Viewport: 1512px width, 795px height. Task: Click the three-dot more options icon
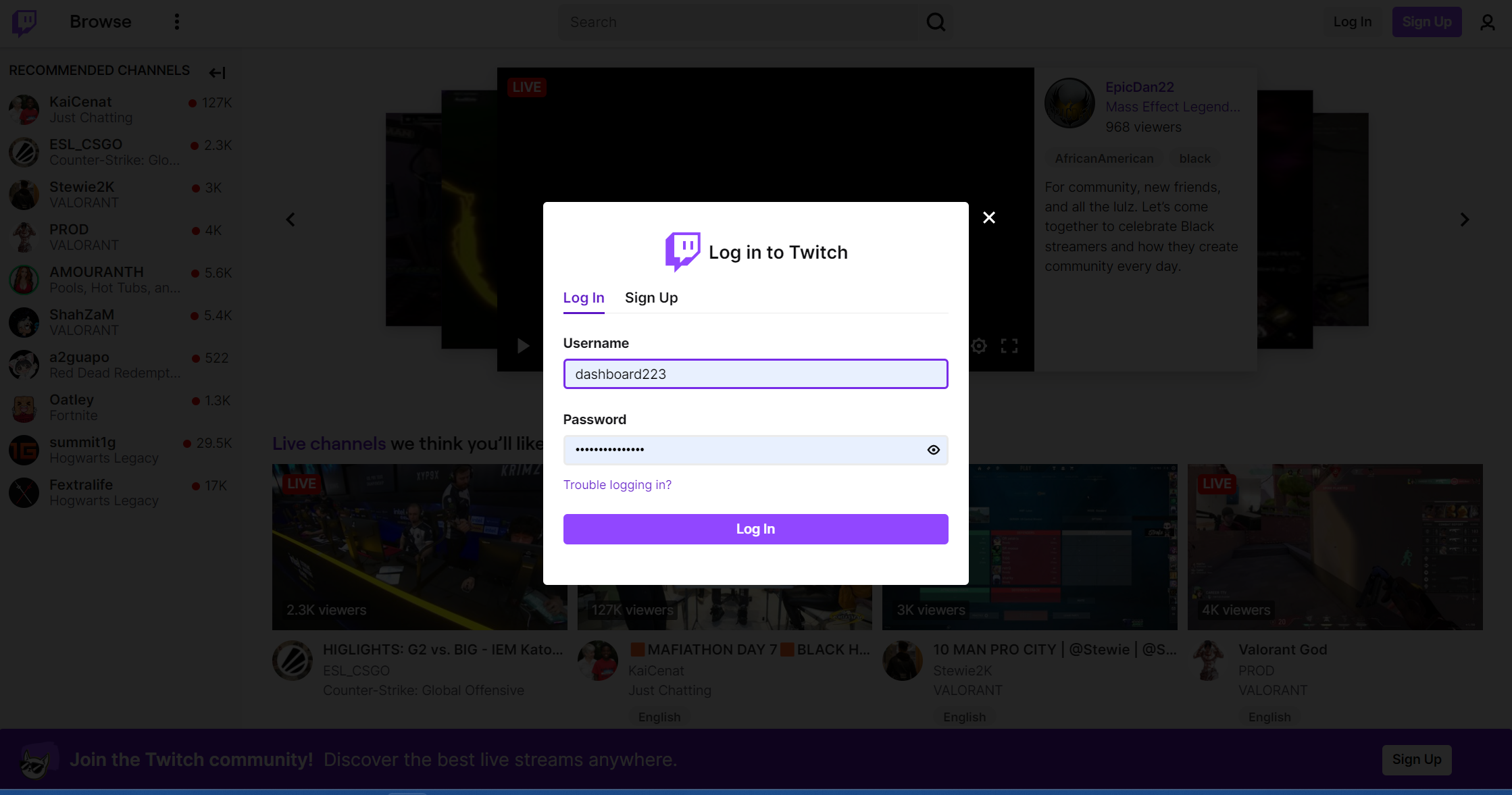point(177,22)
